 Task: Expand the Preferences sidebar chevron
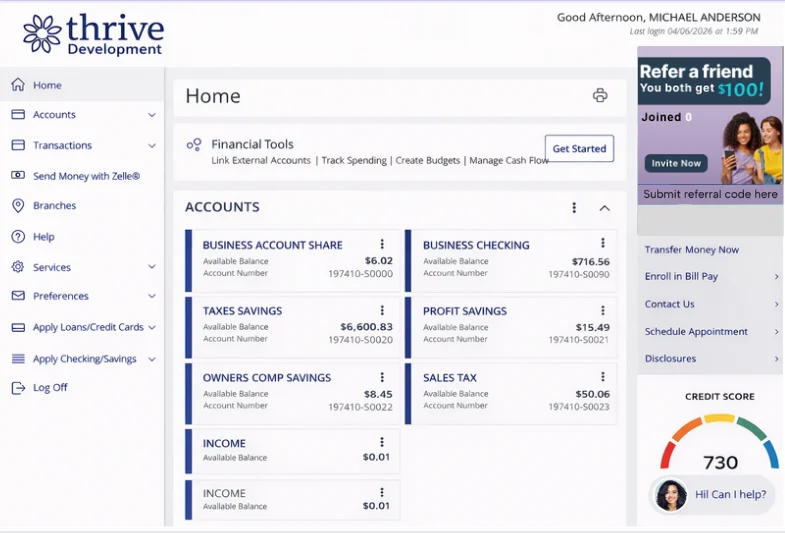pyautogui.click(x=152, y=296)
